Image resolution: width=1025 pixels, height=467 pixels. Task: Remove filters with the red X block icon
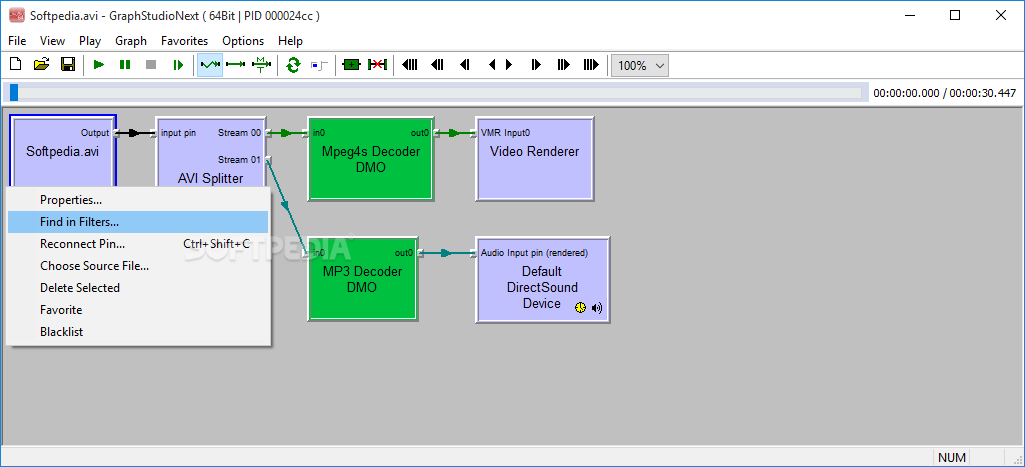(x=377, y=65)
